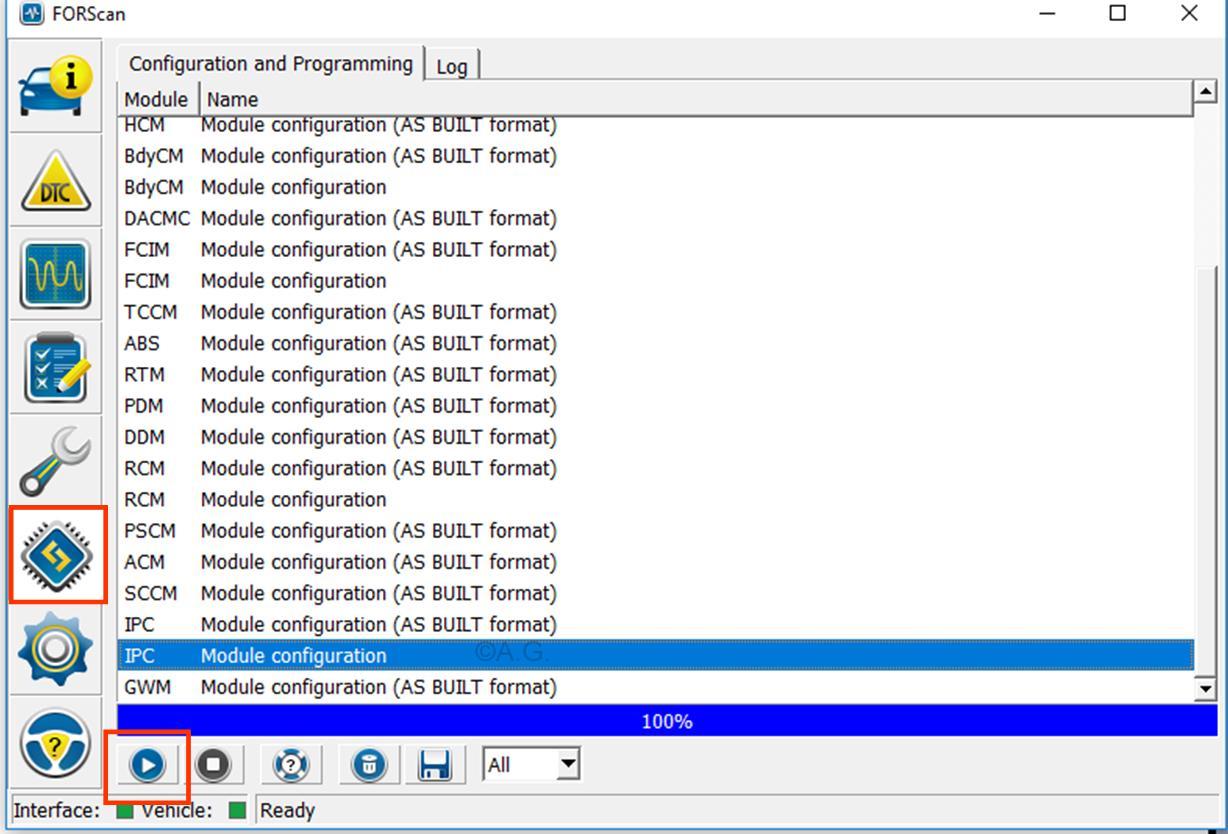Click the trash clear toolbar button
The height and width of the screenshot is (834, 1228).
coord(369,765)
